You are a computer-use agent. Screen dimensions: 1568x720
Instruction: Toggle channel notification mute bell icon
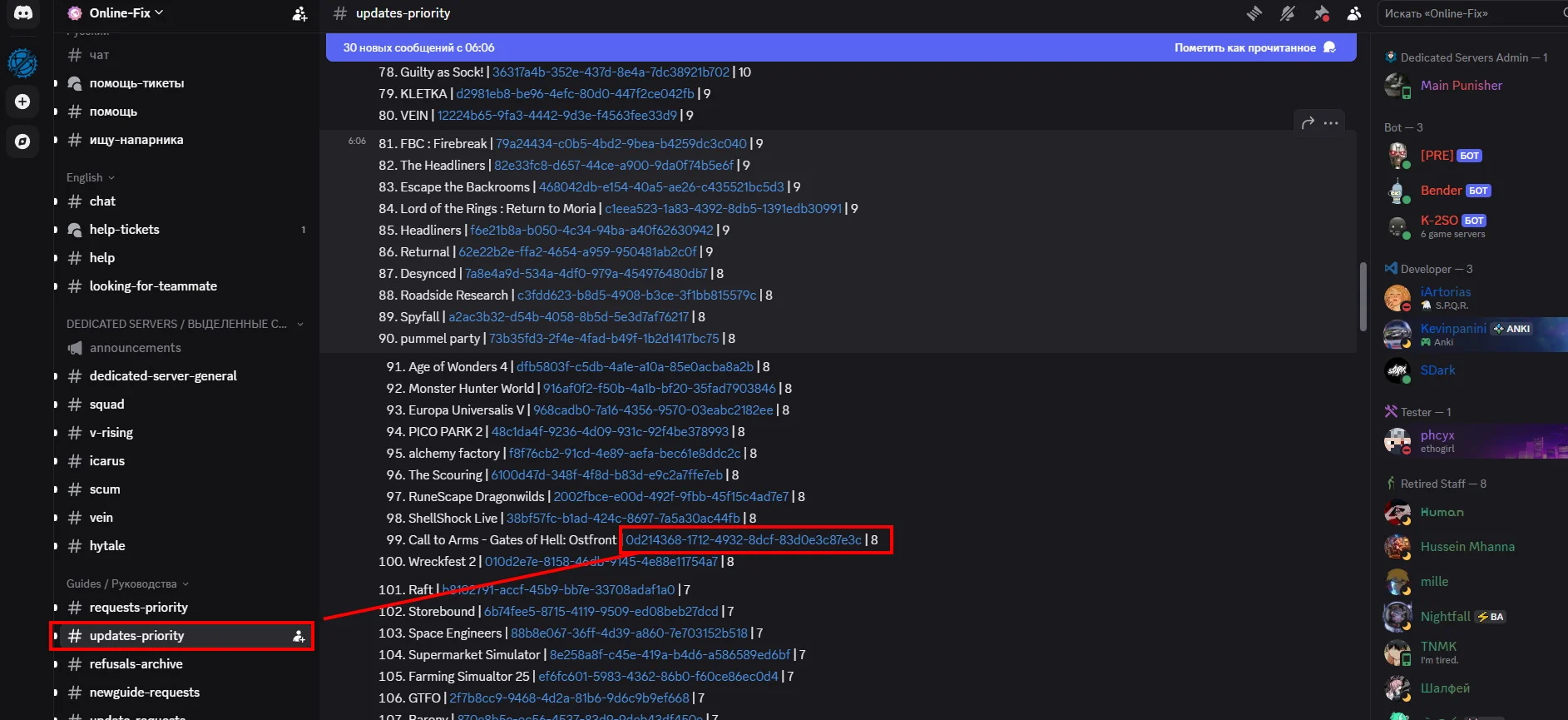(1288, 13)
